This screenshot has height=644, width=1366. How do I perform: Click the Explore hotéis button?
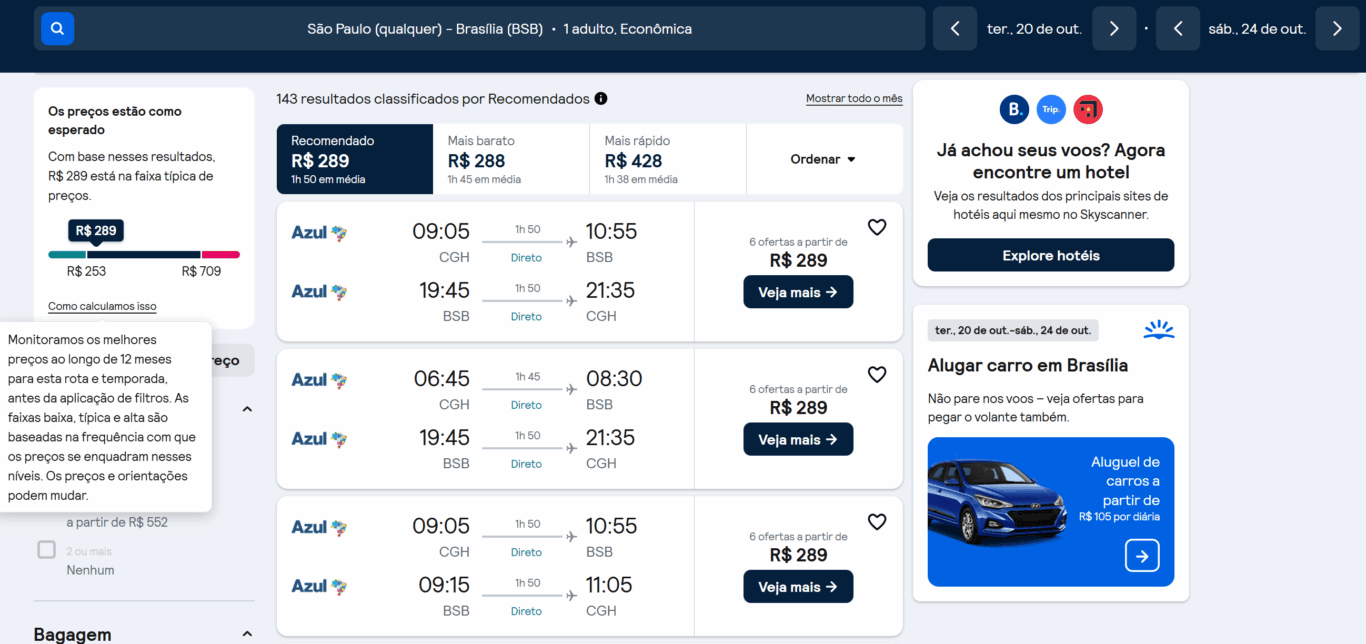pos(1050,255)
